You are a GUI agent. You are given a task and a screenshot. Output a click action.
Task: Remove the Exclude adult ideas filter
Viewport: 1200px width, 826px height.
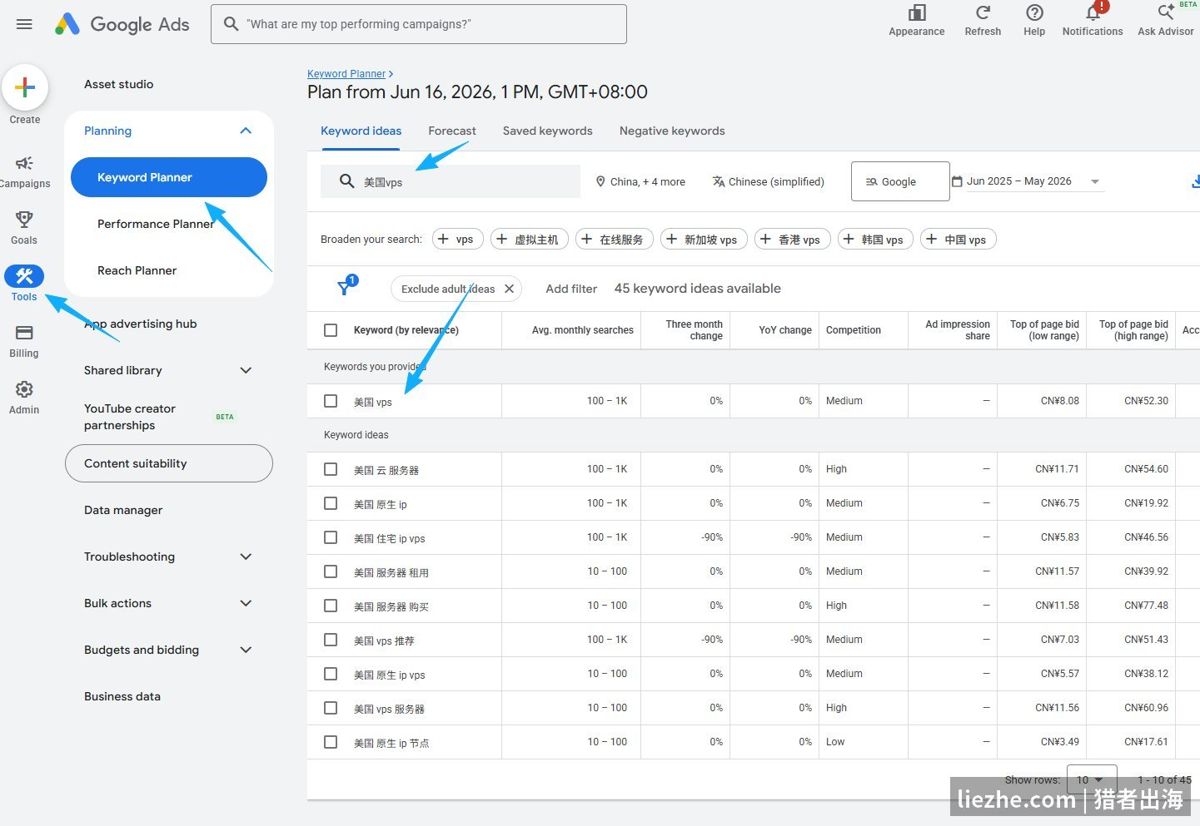click(509, 289)
